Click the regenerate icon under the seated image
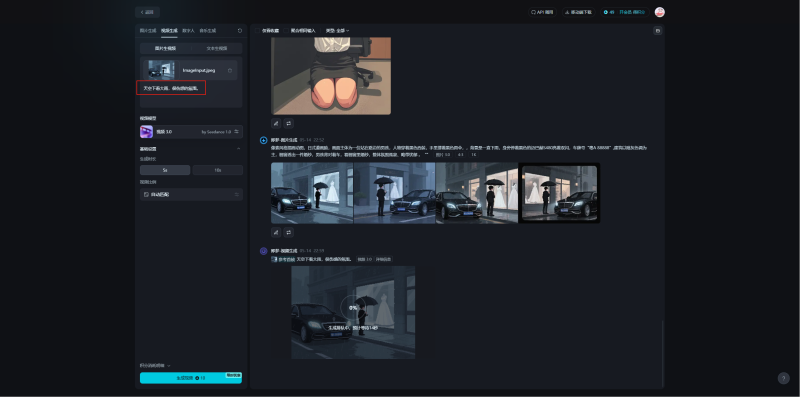Screen dimensions: 800x397 289,123
